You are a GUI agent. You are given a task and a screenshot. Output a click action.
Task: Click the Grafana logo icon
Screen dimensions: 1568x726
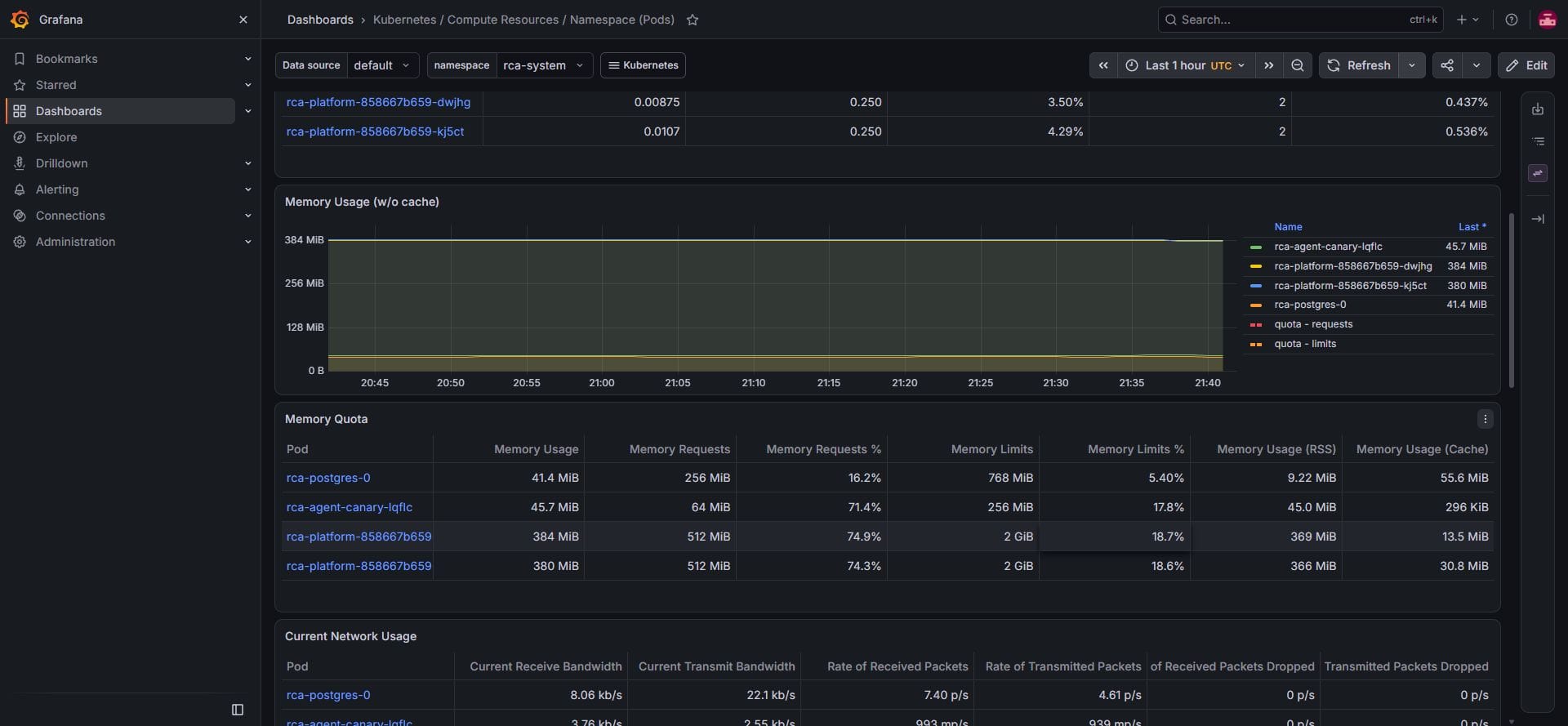(20, 20)
